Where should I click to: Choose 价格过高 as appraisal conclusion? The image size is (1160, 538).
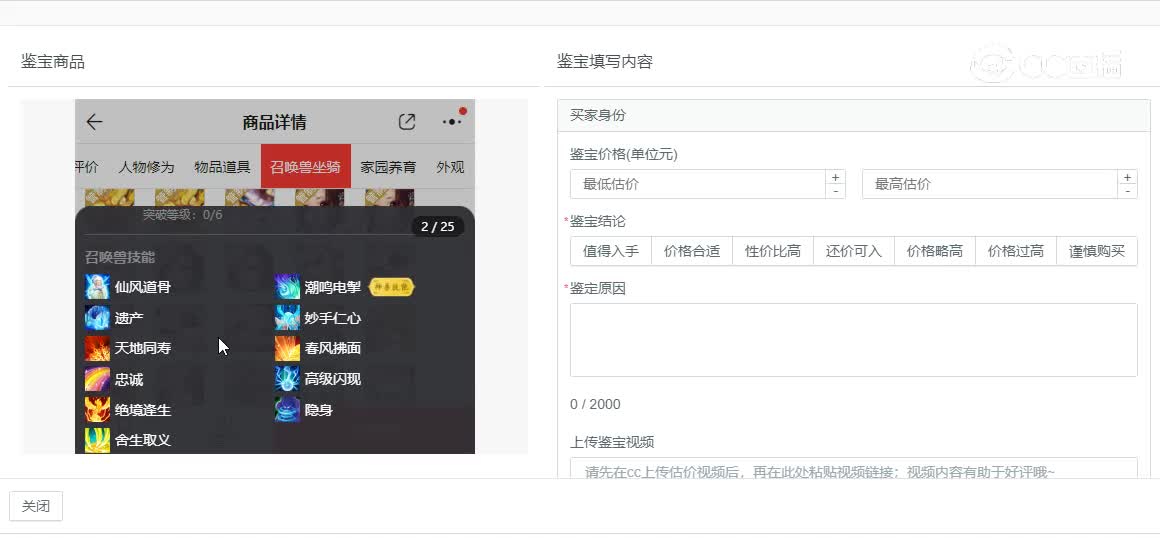tap(1016, 251)
